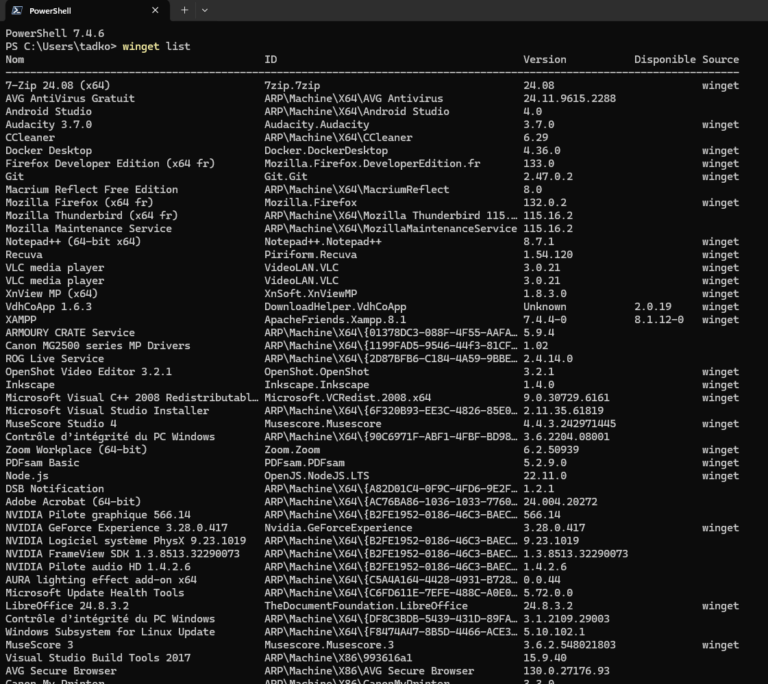Click the 'Inkscape.Inkscape' package ID
This screenshot has width=768, height=684.
pos(316,385)
